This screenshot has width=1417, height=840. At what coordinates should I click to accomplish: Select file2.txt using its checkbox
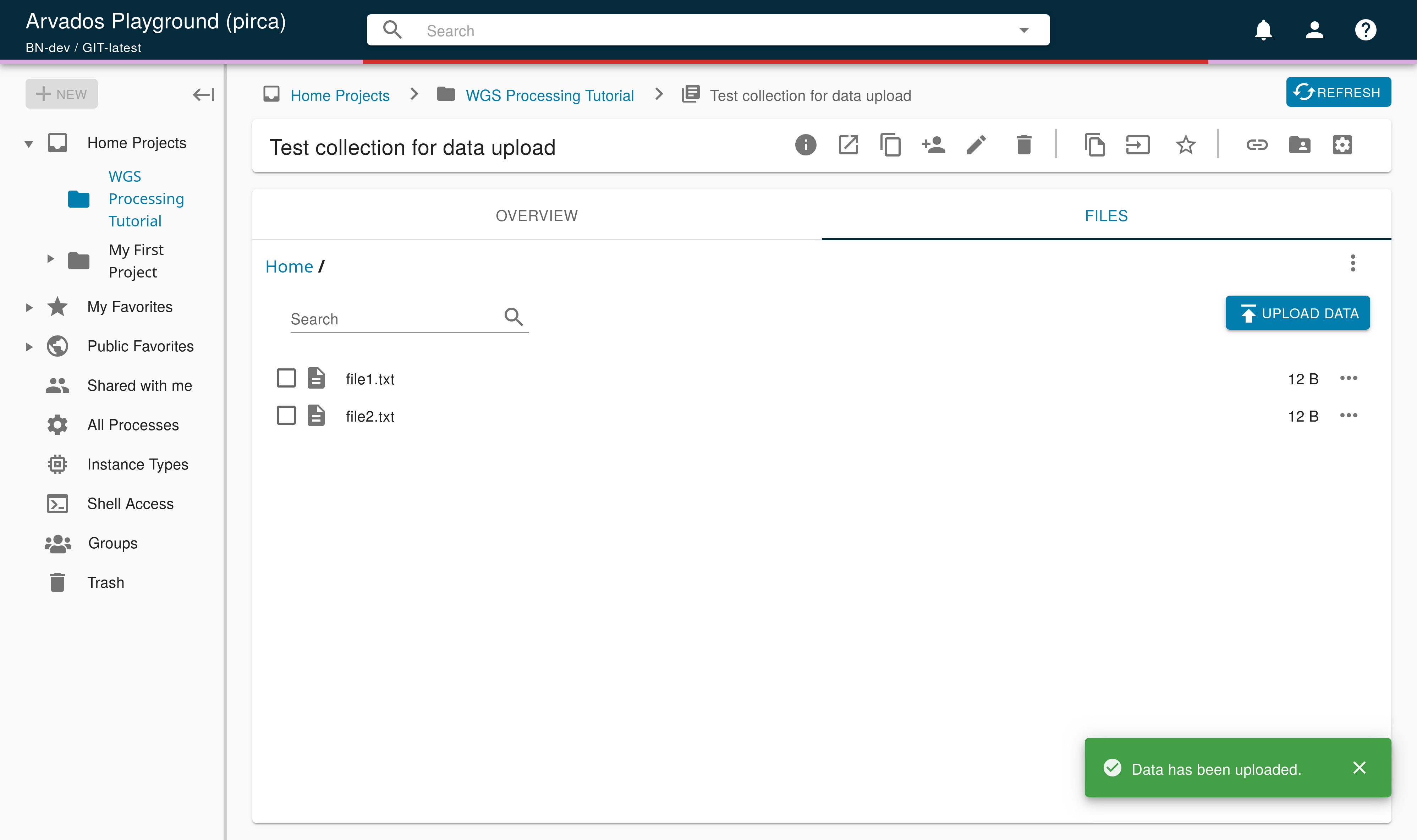286,416
